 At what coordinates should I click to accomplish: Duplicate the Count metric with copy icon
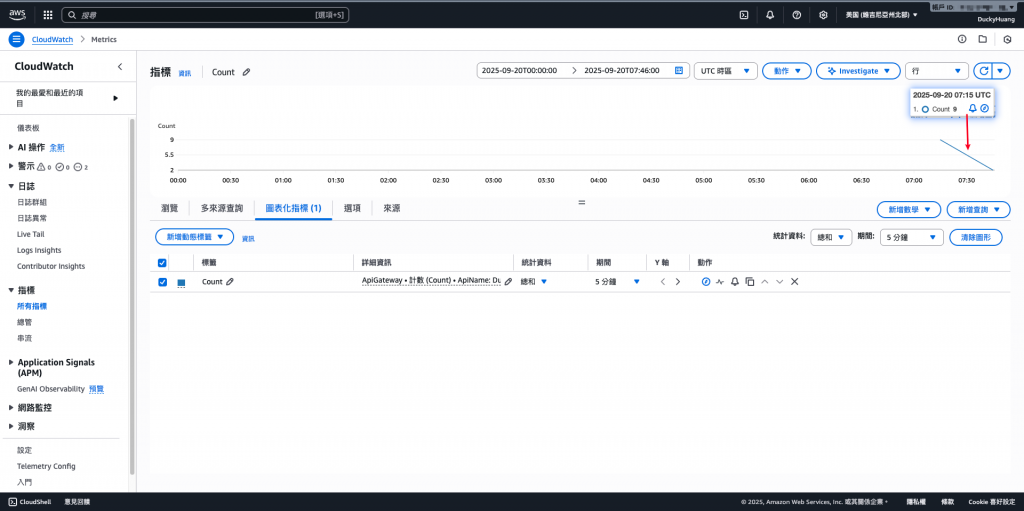click(750, 282)
